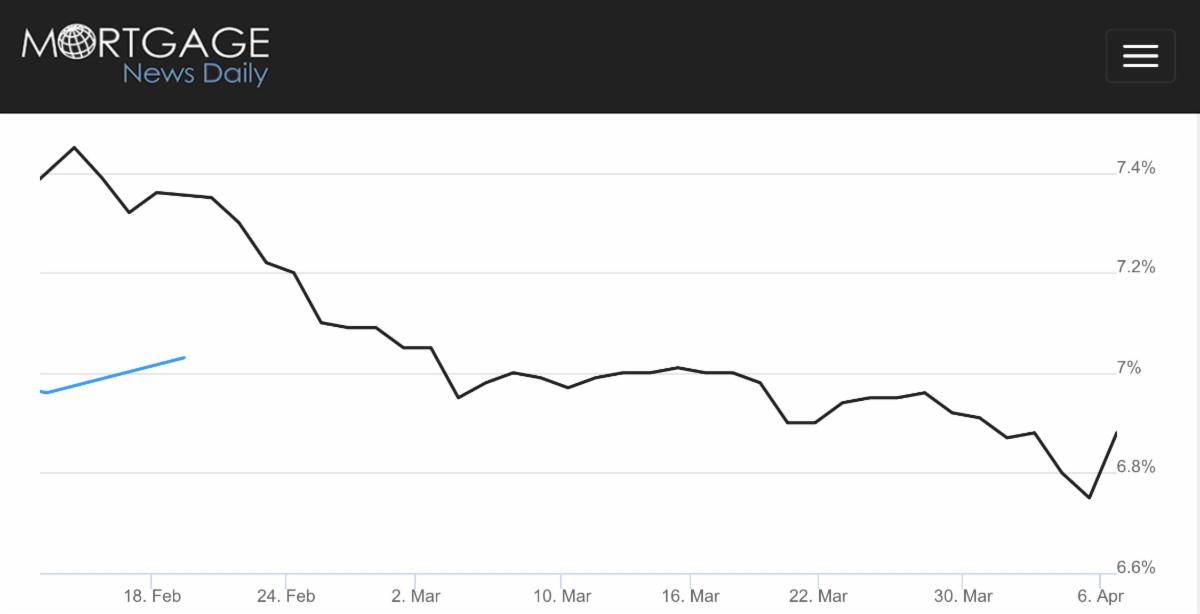
Task: Select the 16. Mar date label
Action: point(690,597)
